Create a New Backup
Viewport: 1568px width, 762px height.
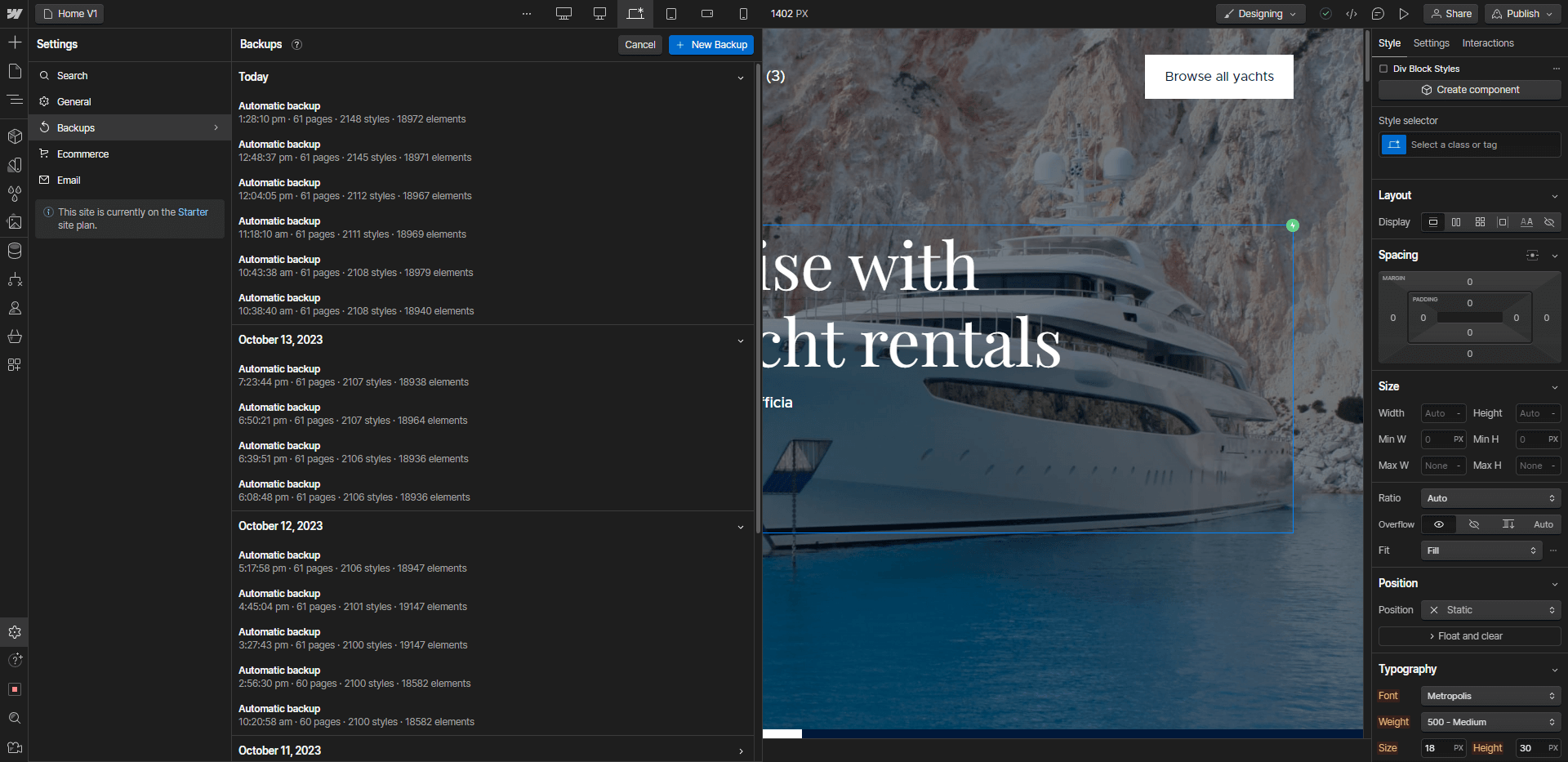click(x=711, y=45)
